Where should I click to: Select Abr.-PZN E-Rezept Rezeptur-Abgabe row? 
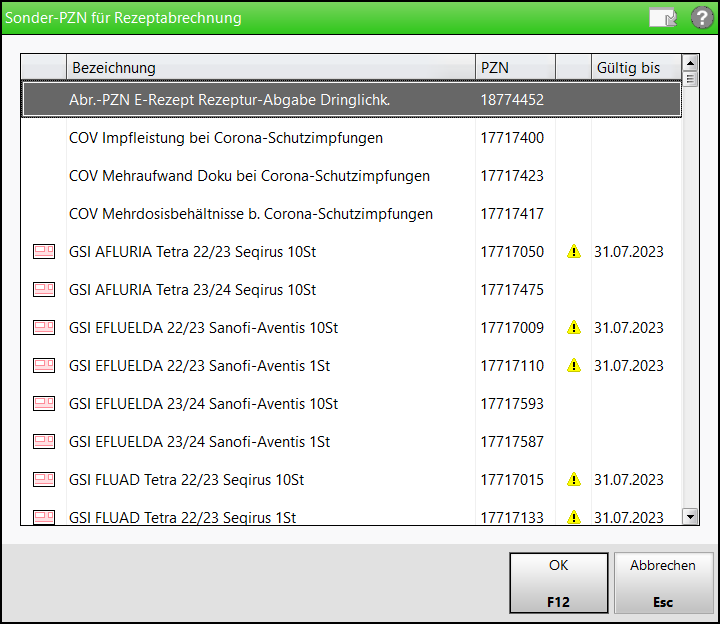(x=229, y=100)
